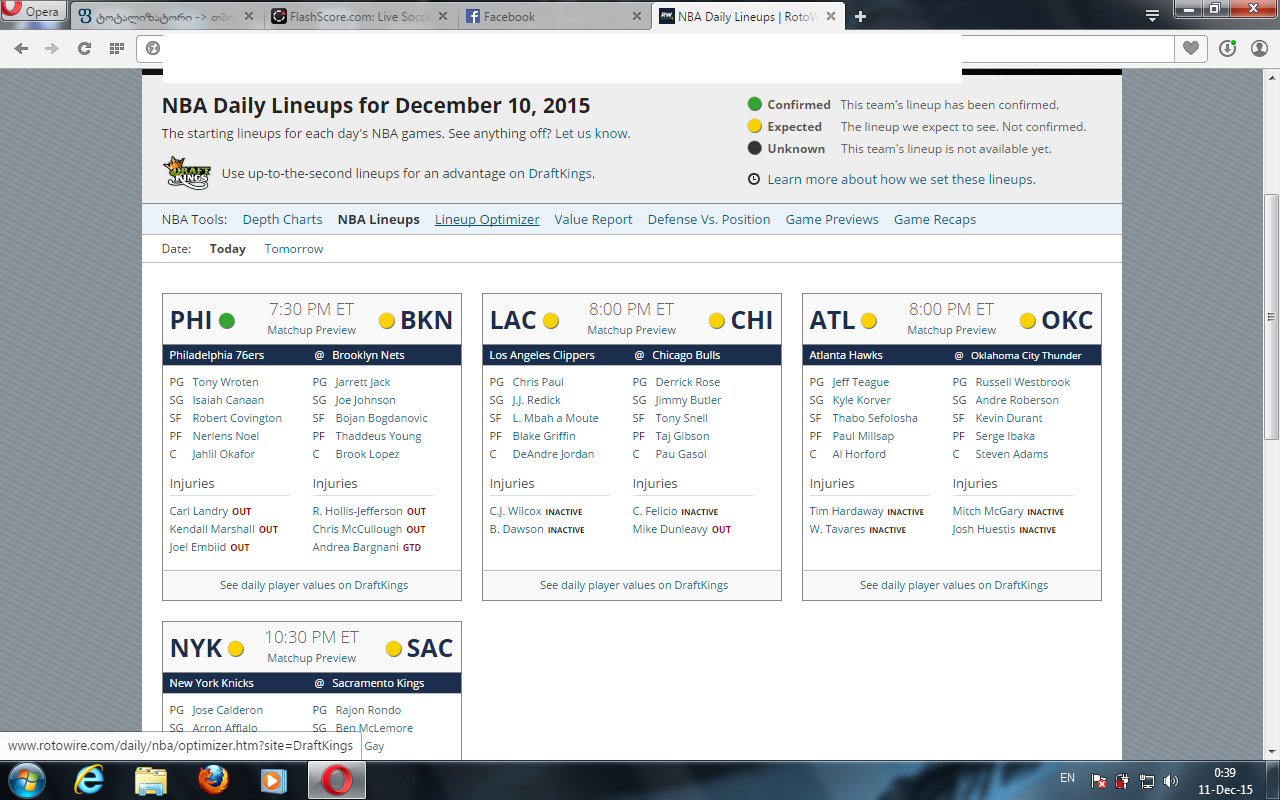
Task: Open the taskbar clock and date
Action: (x=1224, y=780)
